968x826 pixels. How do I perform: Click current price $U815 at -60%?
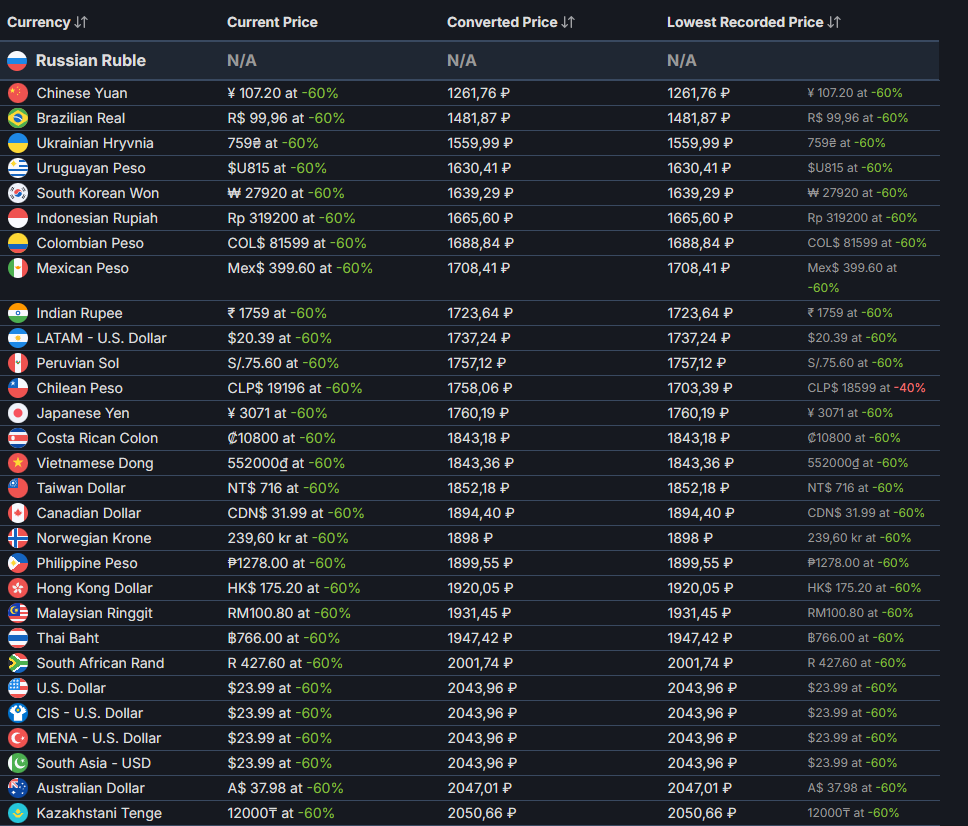(277, 168)
